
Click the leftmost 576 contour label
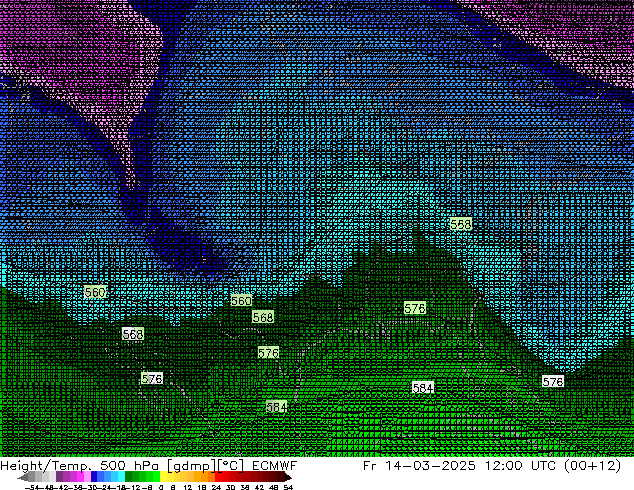coord(152,378)
